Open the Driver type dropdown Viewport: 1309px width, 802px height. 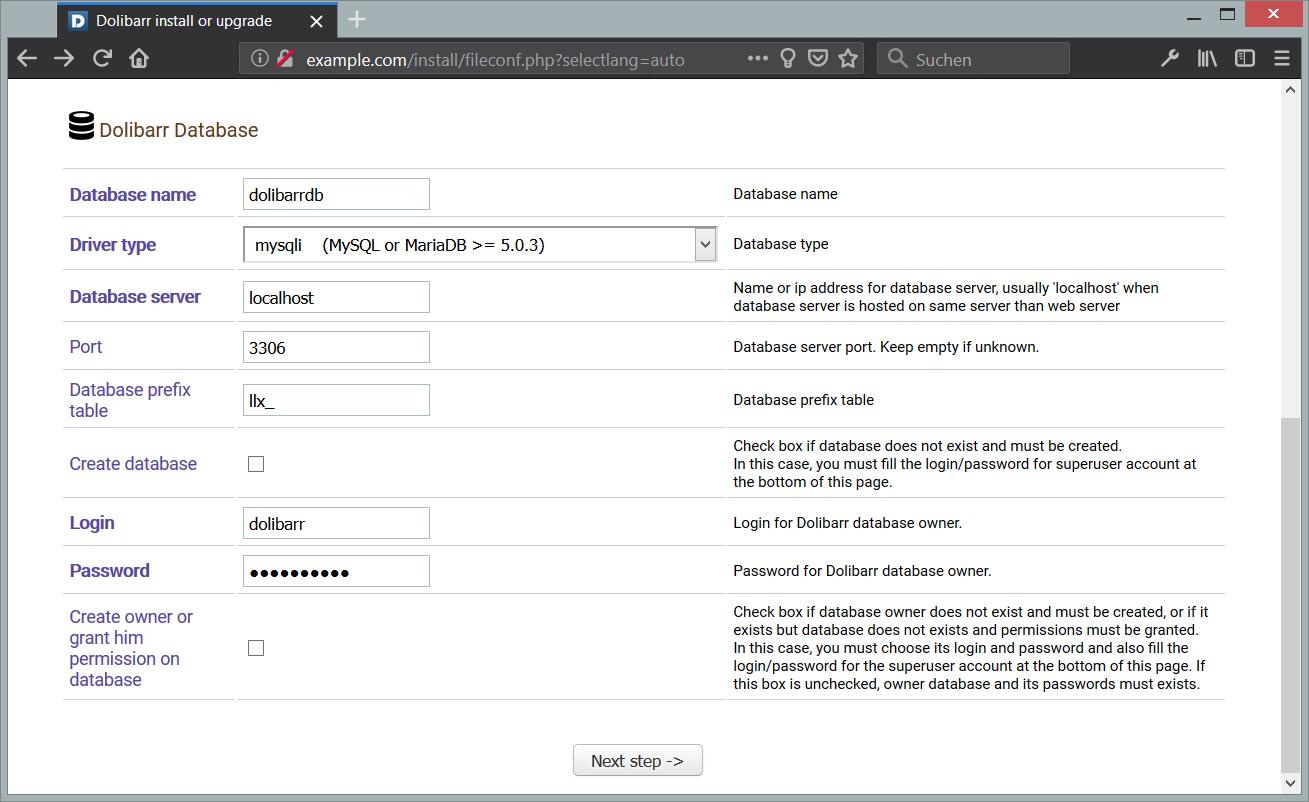point(480,245)
